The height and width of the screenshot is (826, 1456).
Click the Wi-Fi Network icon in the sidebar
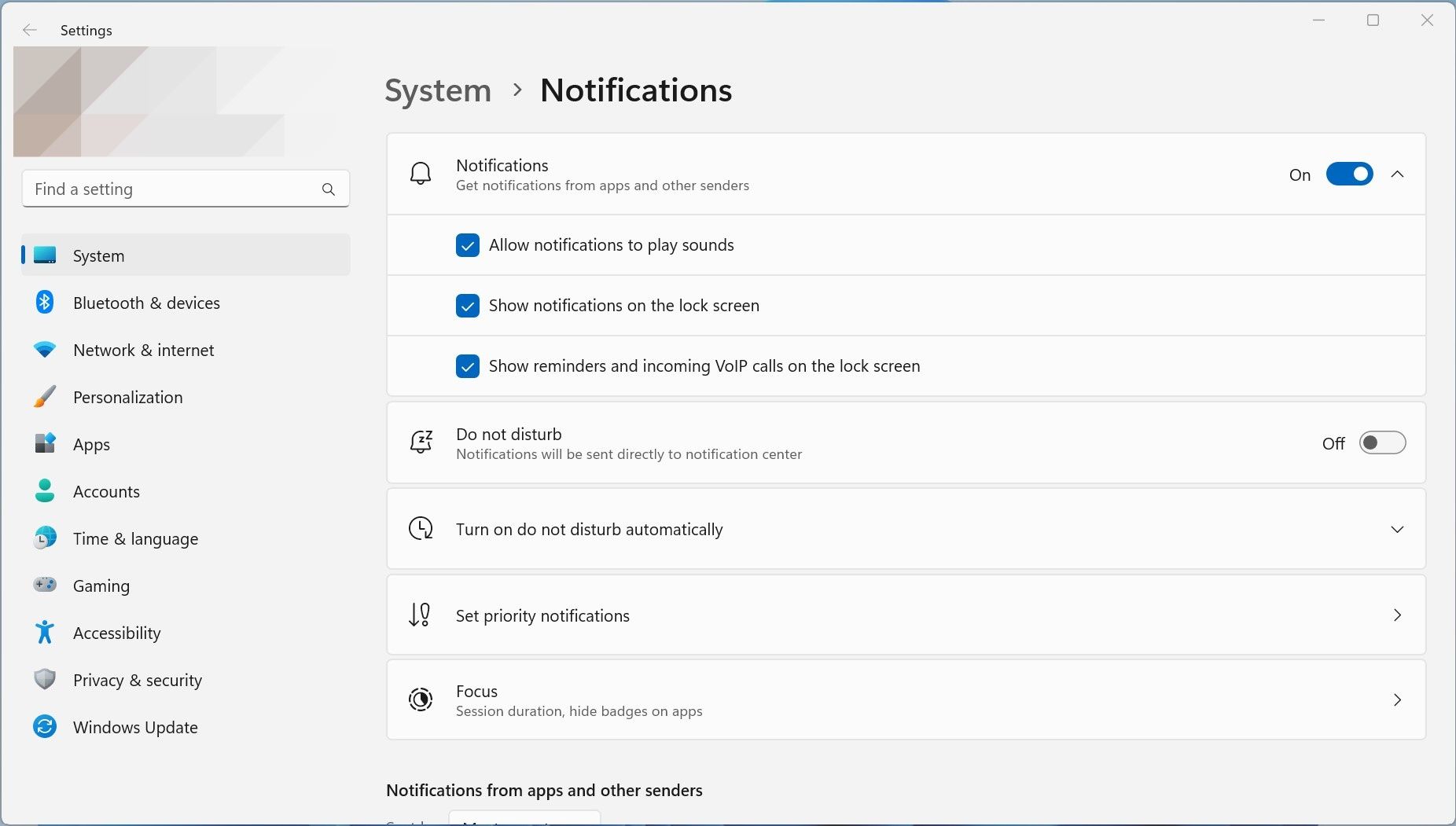(x=45, y=350)
